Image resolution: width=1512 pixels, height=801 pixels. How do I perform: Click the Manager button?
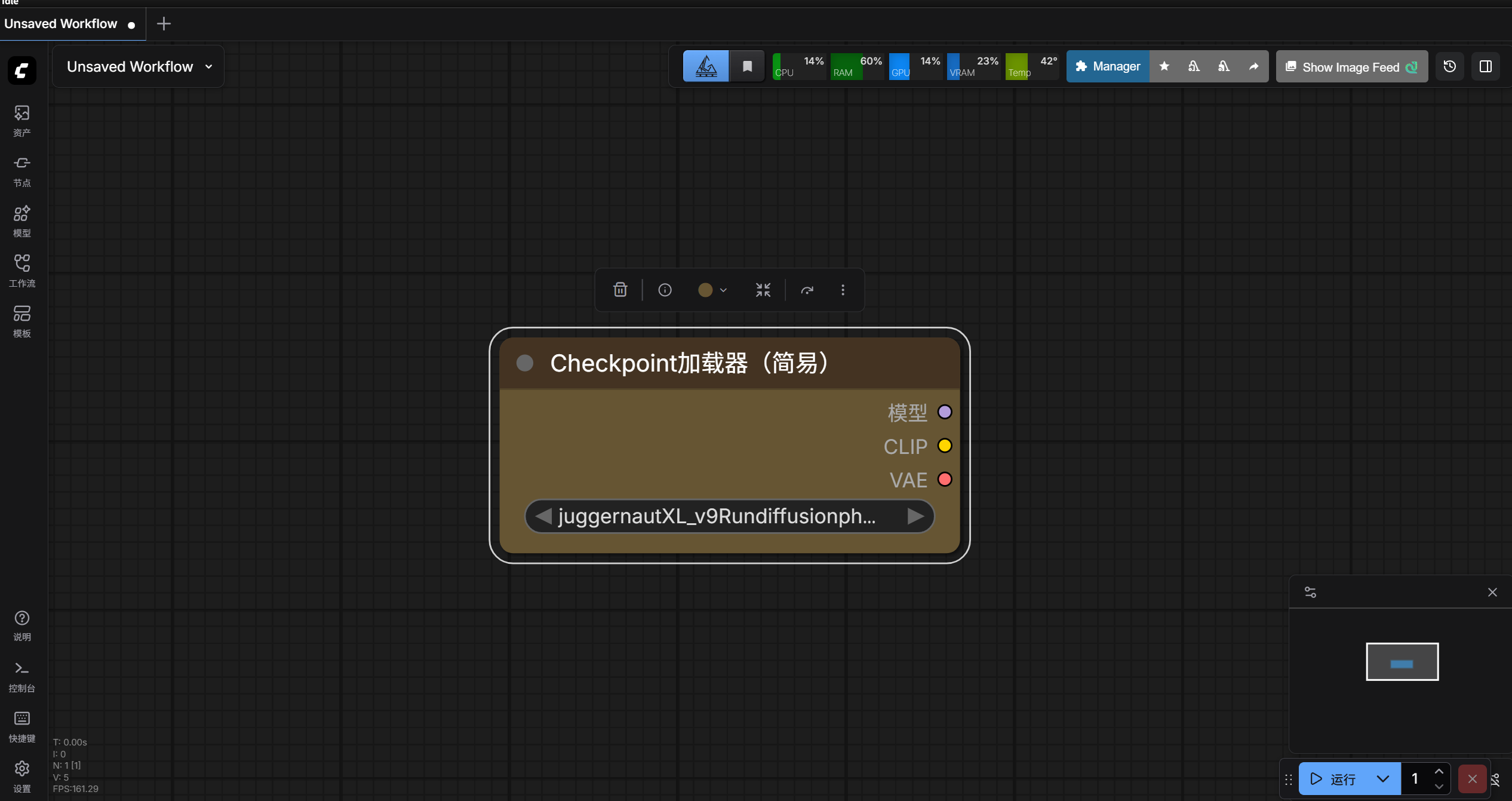tap(1108, 66)
